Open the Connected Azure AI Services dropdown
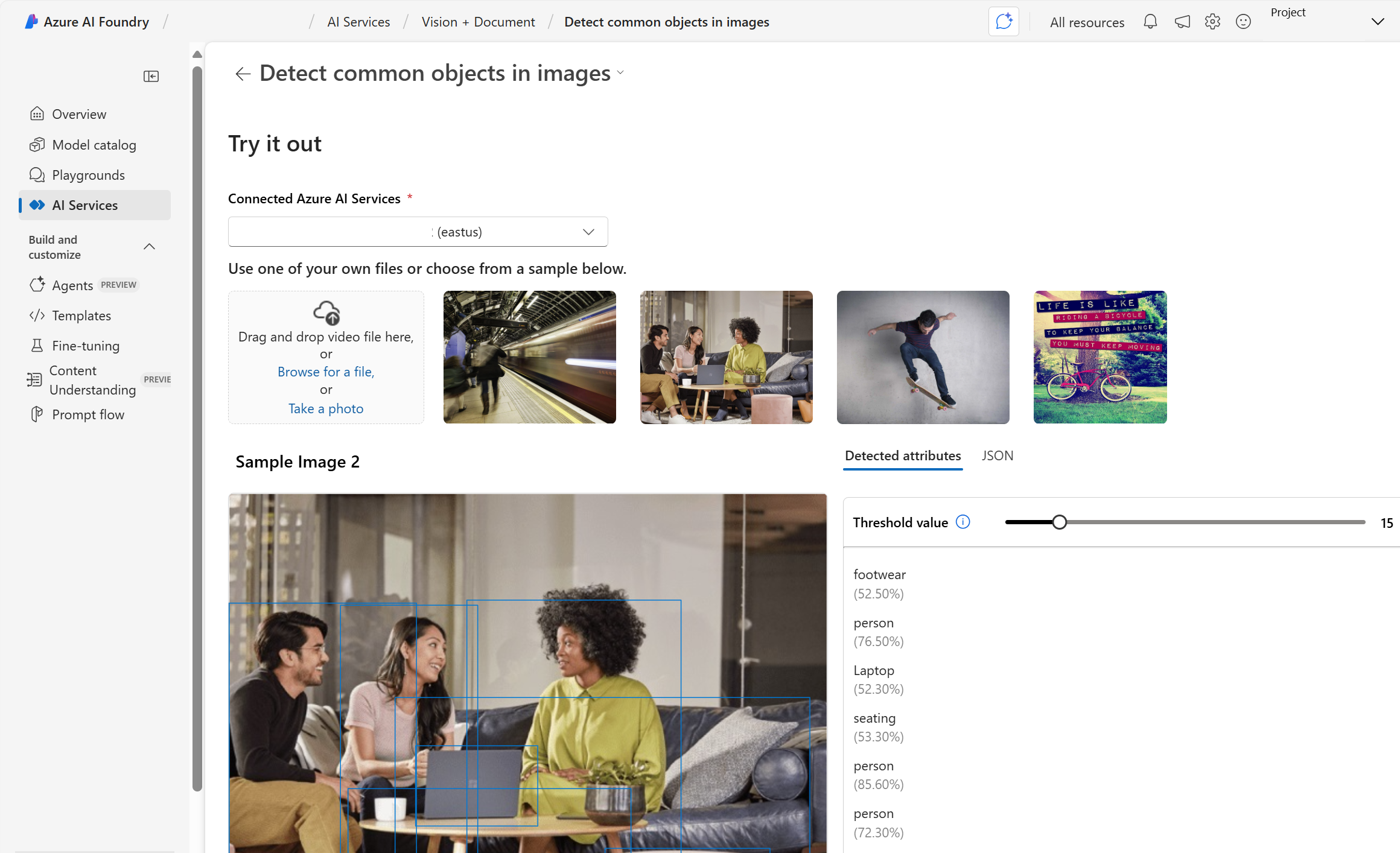Image resolution: width=1400 pixels, height=853 pixels. pyautogui.click(x=418, y=232)
